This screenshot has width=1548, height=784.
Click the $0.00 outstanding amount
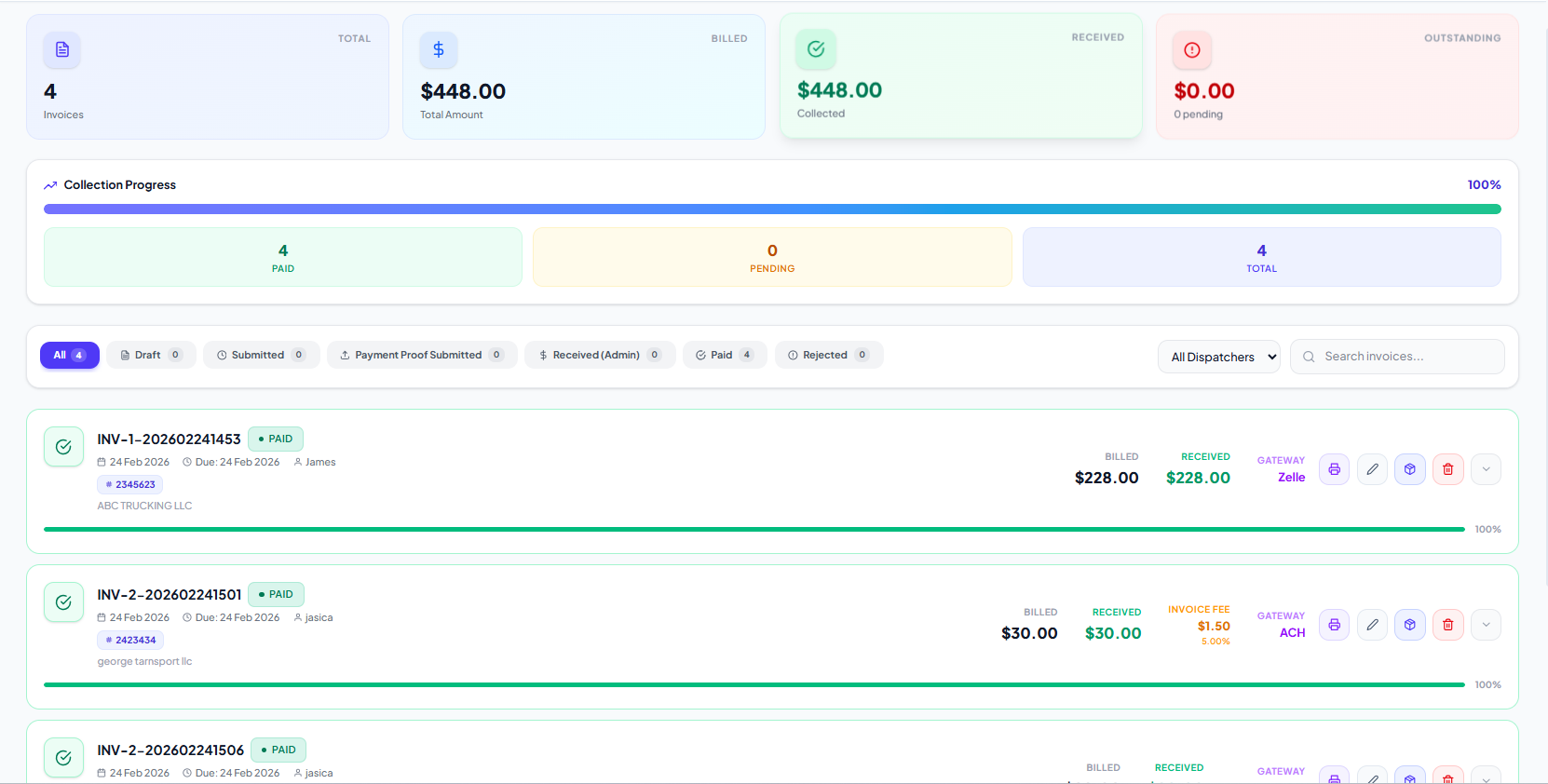(1204, 91)
